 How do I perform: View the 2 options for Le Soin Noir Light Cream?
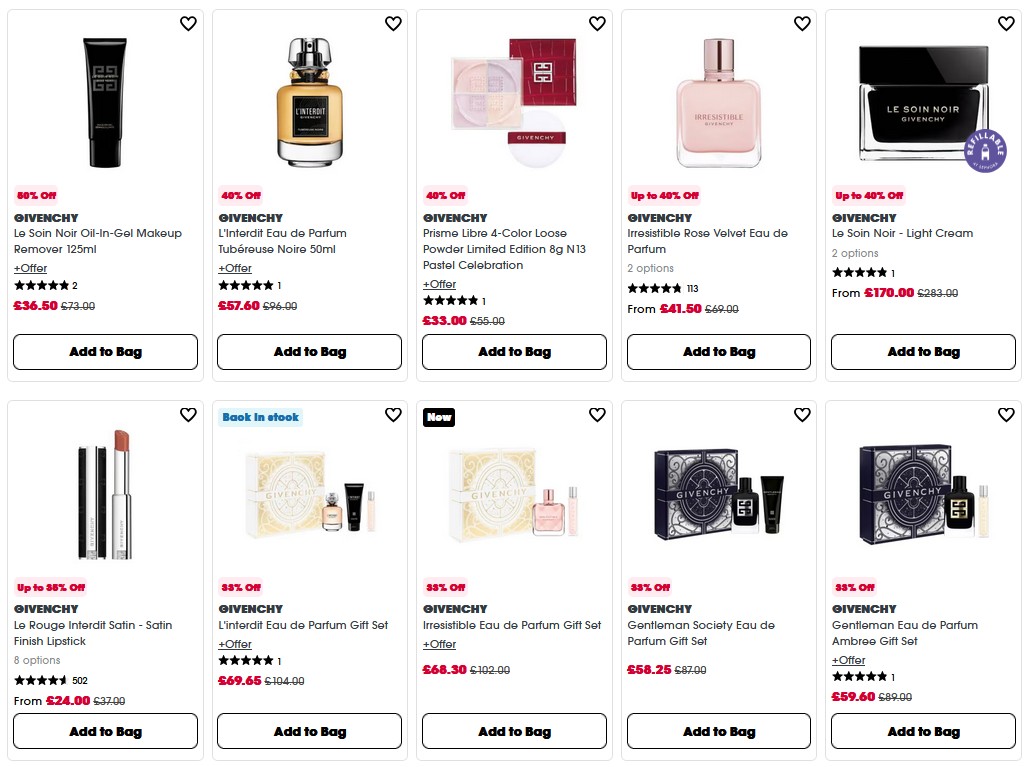856,253
